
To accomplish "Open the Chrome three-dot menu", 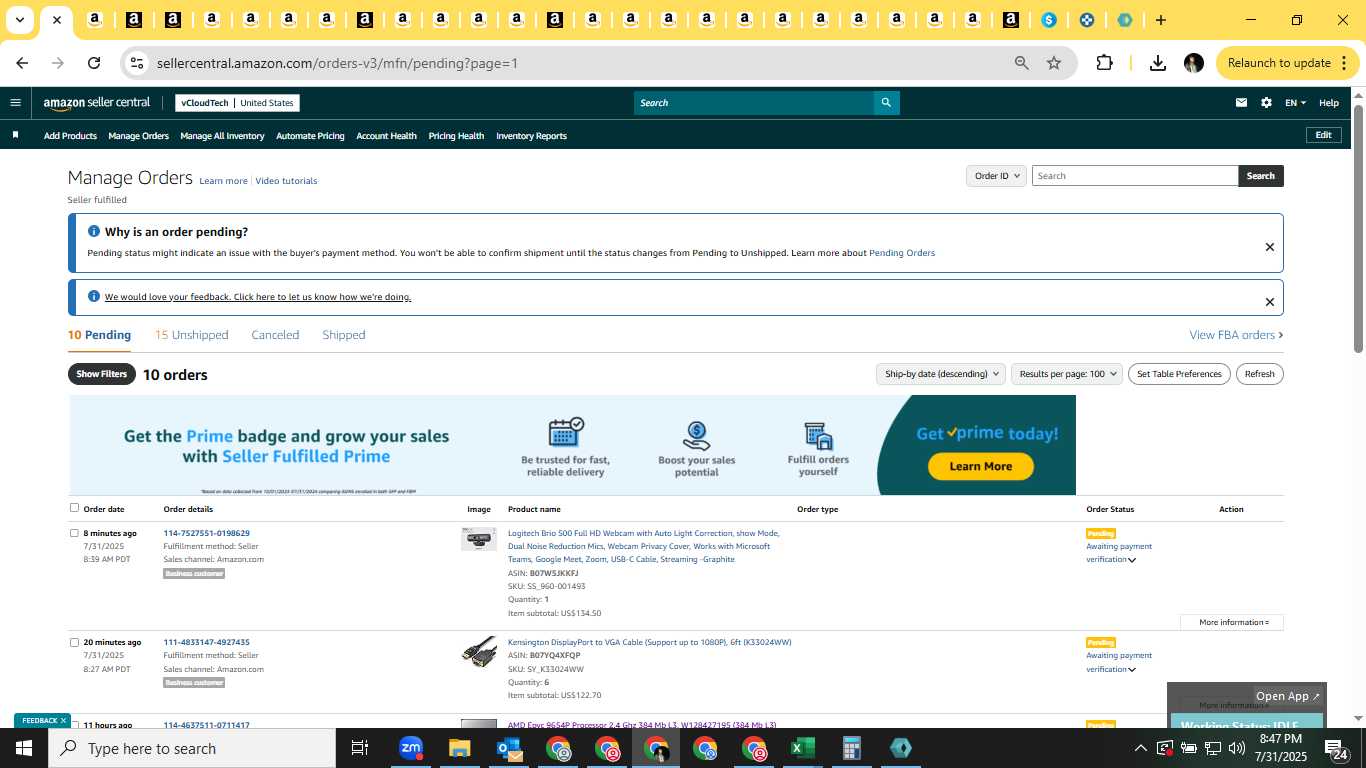I will pyautogui.click(x=1344, y=63).
